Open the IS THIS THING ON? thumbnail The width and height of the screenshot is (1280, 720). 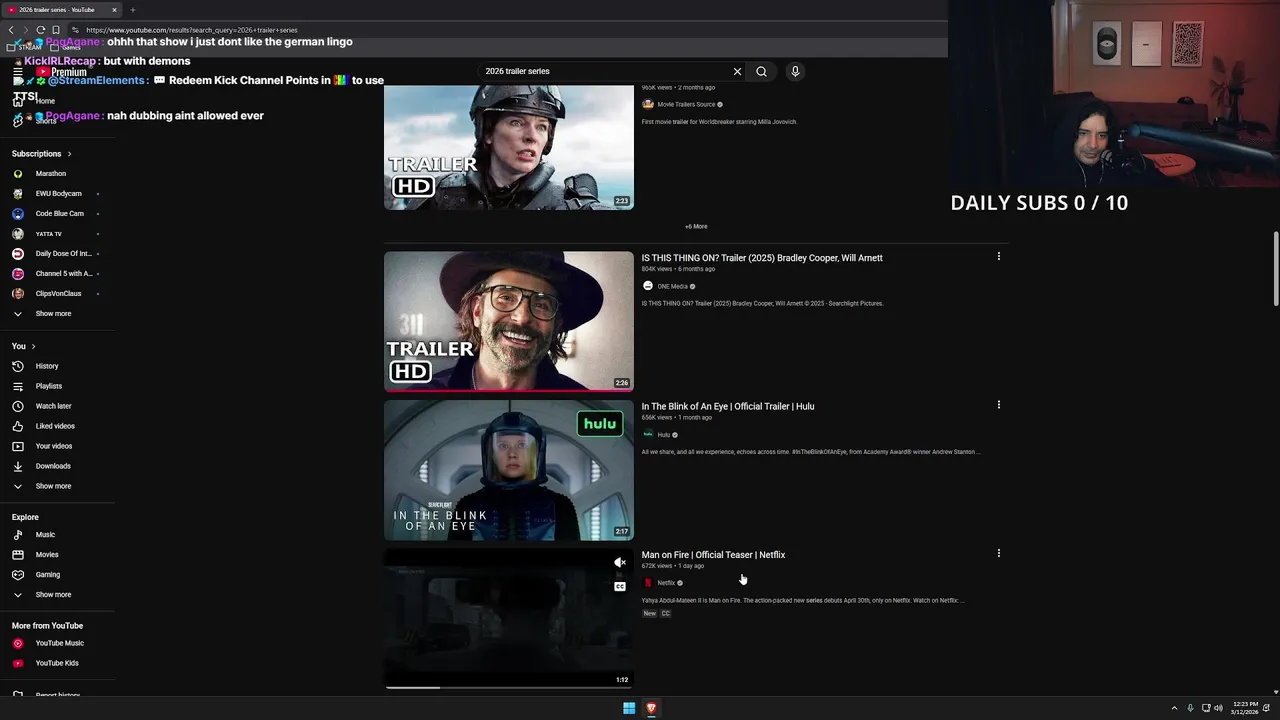click(508, 321)
